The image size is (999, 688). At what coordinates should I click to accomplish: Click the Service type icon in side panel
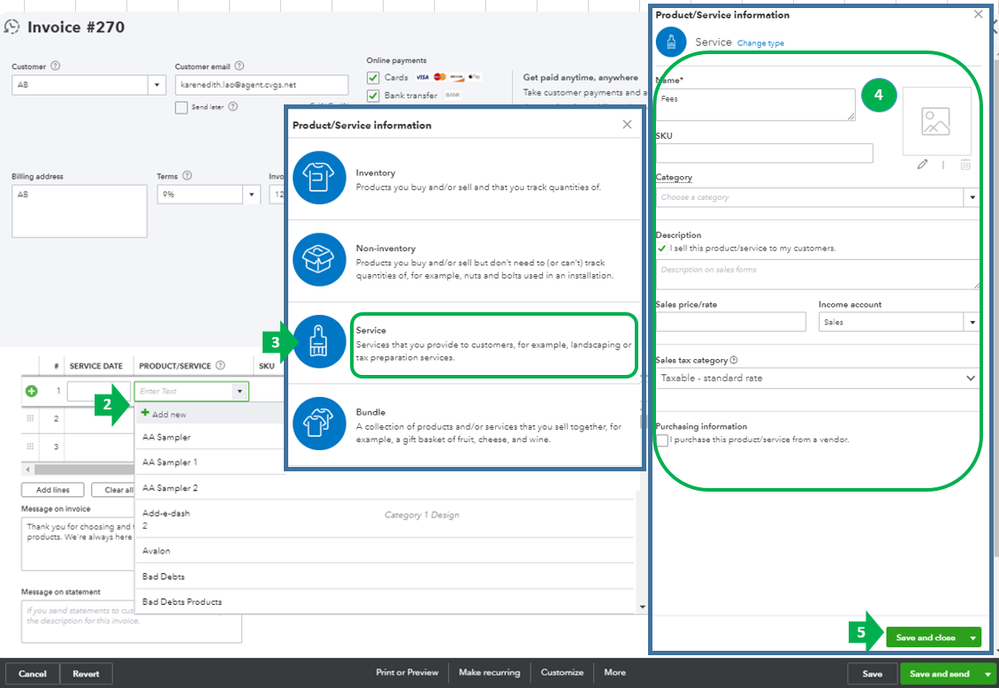tap(671, 42)
